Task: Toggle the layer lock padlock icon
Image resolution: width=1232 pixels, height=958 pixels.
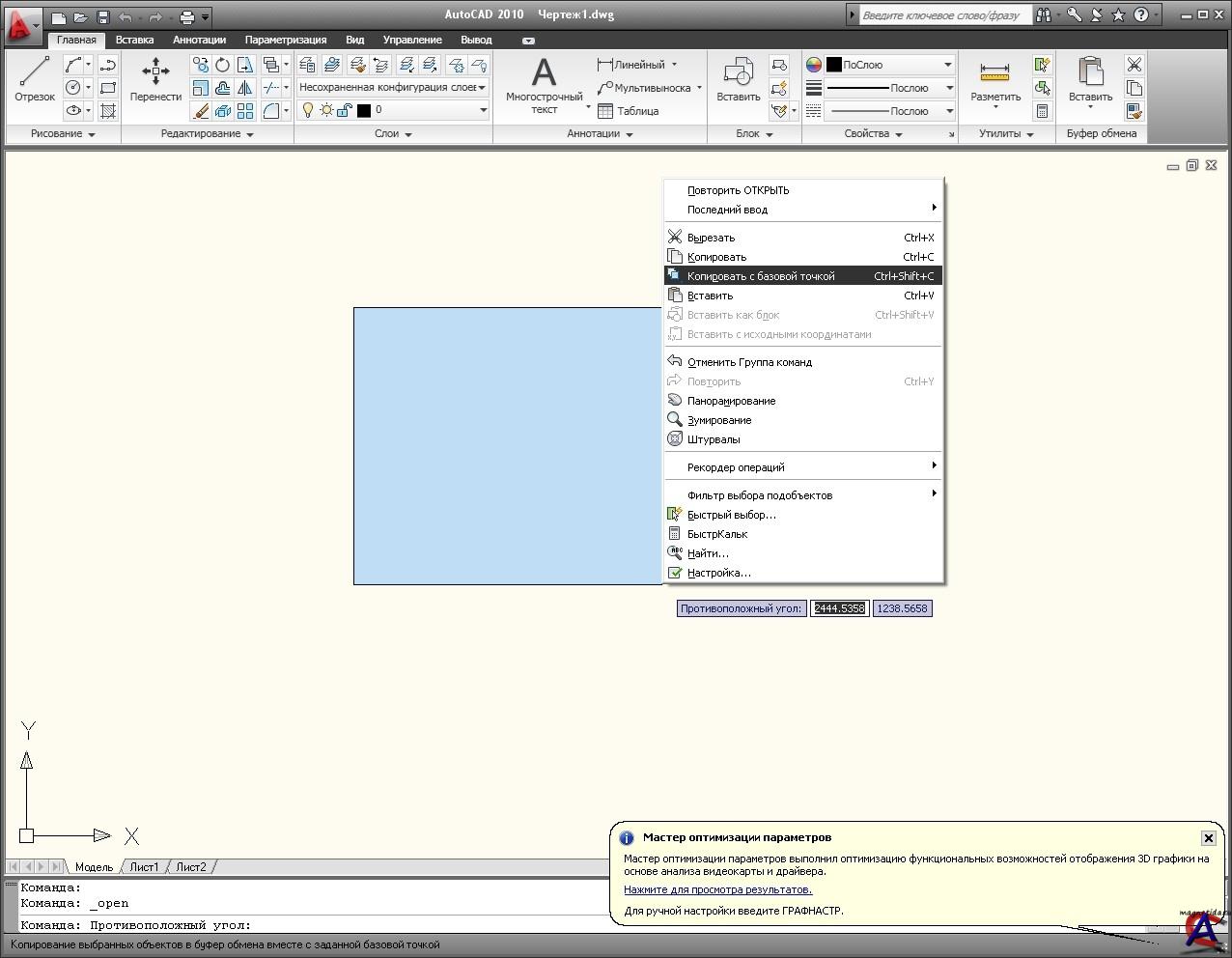Action: (344, 110)
